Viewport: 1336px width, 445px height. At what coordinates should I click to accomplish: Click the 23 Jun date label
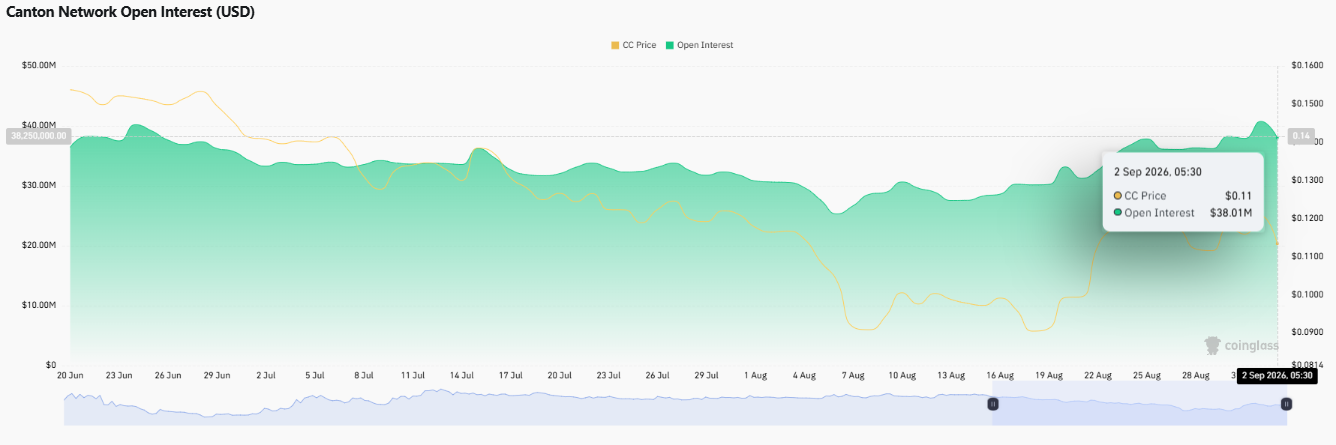tap(119, 375)
